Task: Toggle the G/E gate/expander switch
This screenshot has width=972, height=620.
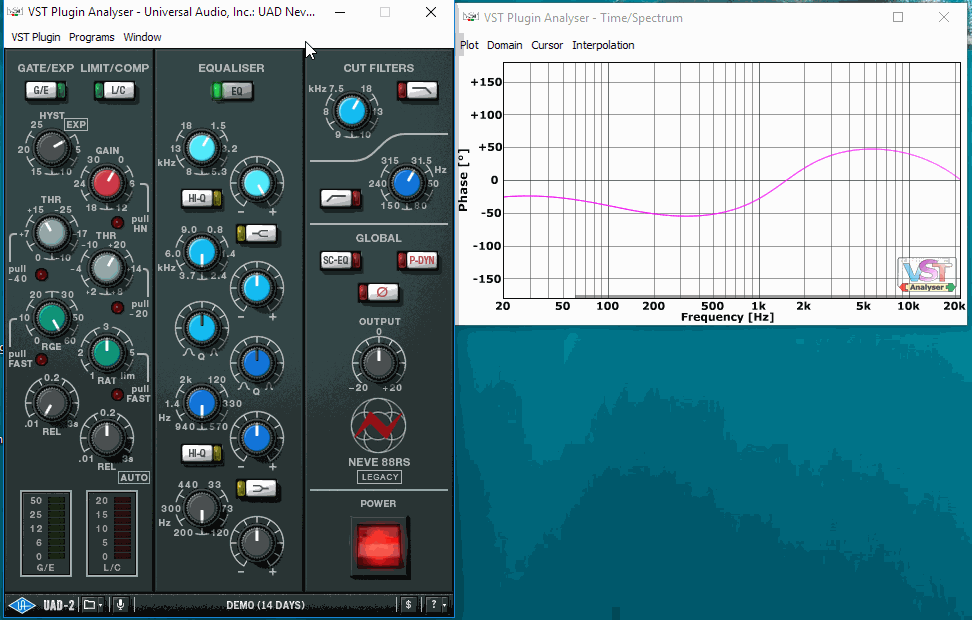Action: pos(45,91)
